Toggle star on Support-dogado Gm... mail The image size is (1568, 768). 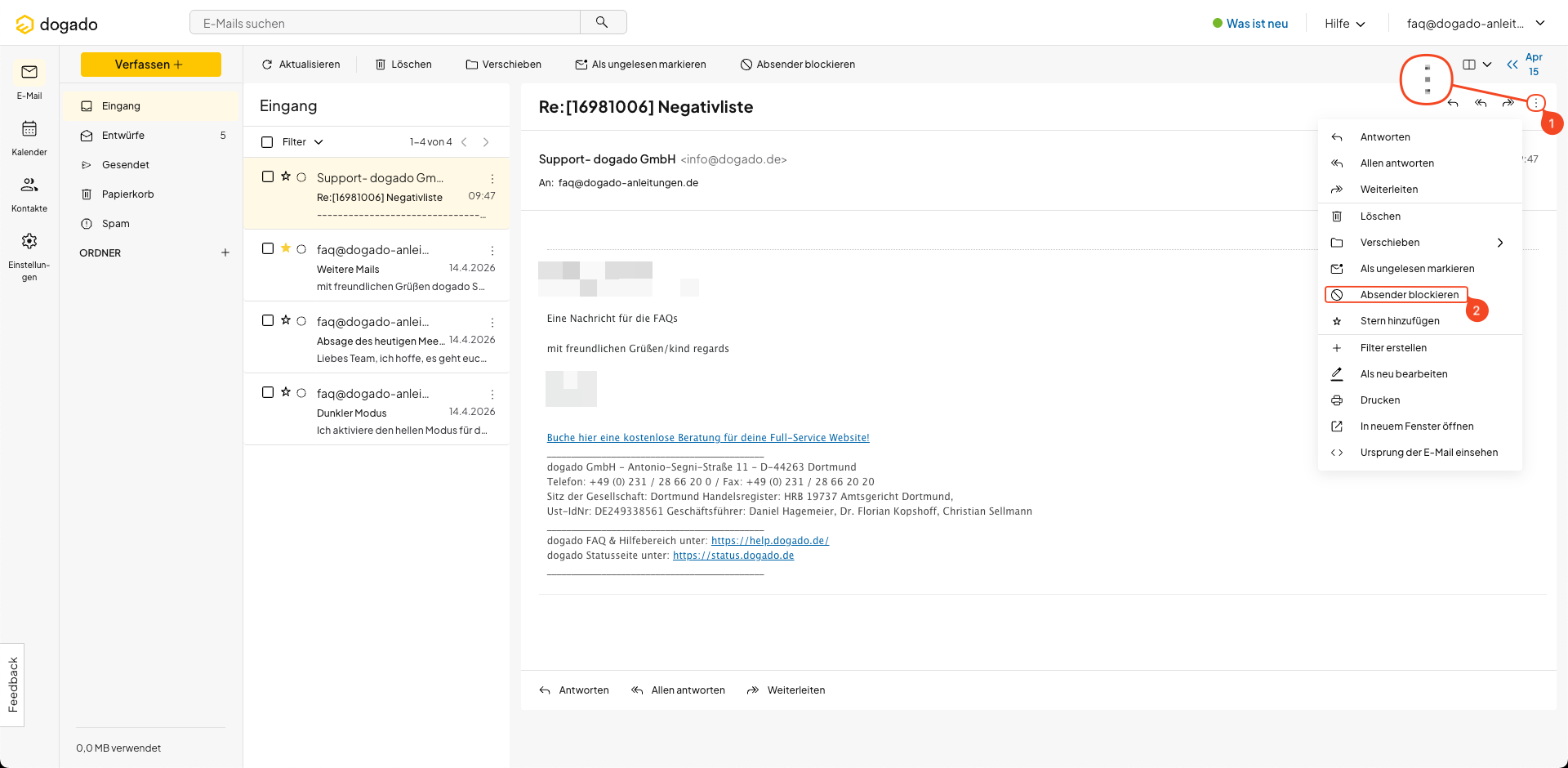click(x=286, y=176)
